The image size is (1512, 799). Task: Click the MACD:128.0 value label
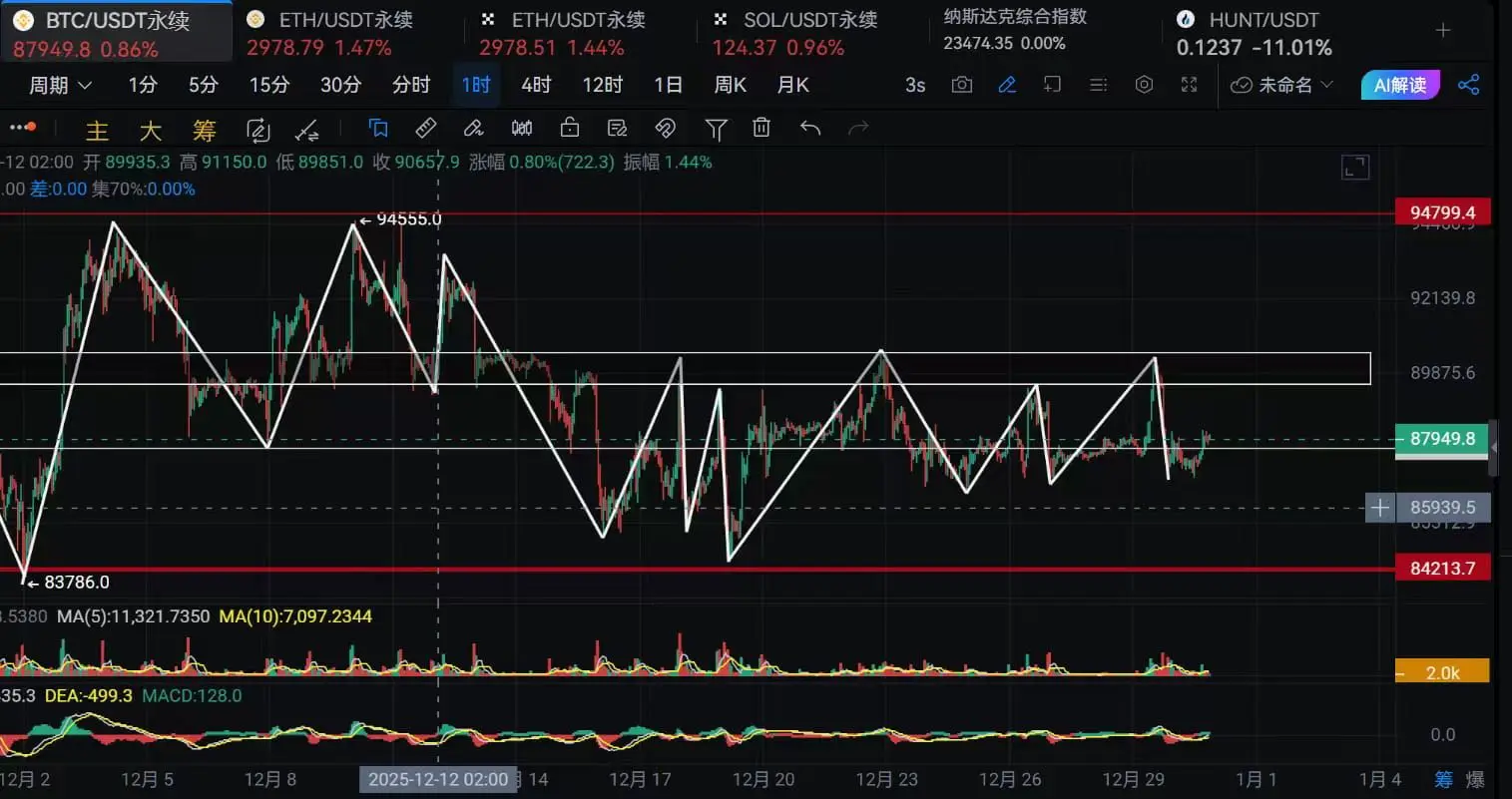192,695
